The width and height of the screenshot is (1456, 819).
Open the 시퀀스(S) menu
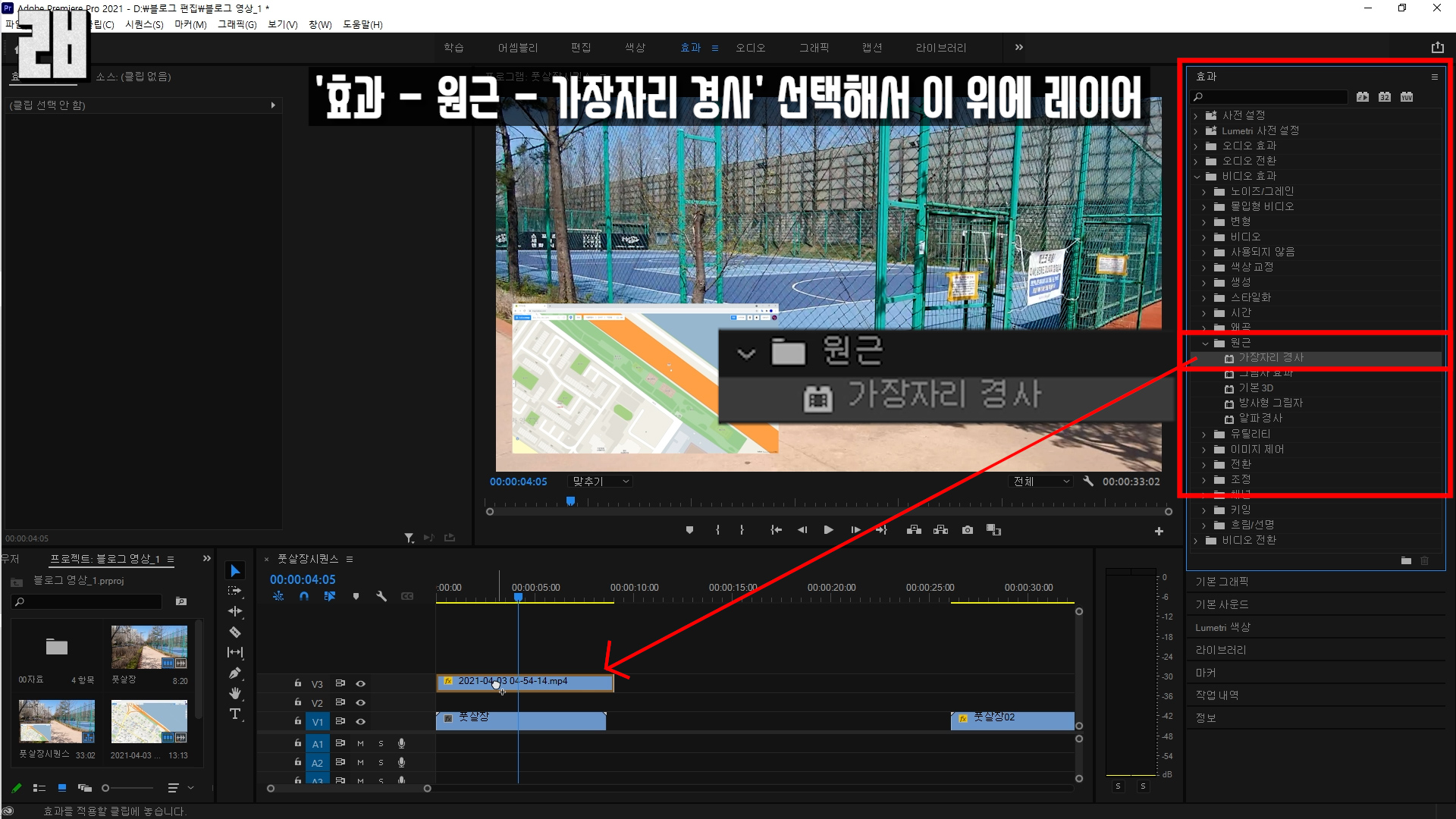coord(144,24)
